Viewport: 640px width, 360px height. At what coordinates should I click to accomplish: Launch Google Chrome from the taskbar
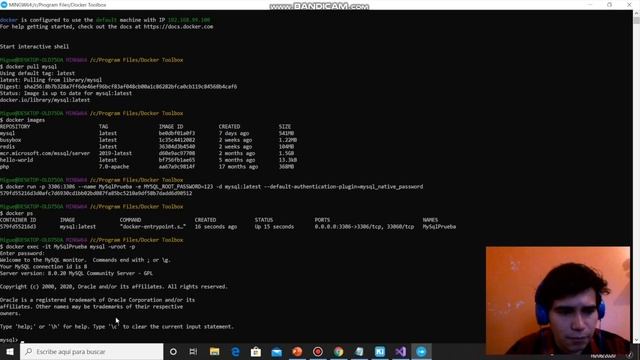[x=338, y=351]
